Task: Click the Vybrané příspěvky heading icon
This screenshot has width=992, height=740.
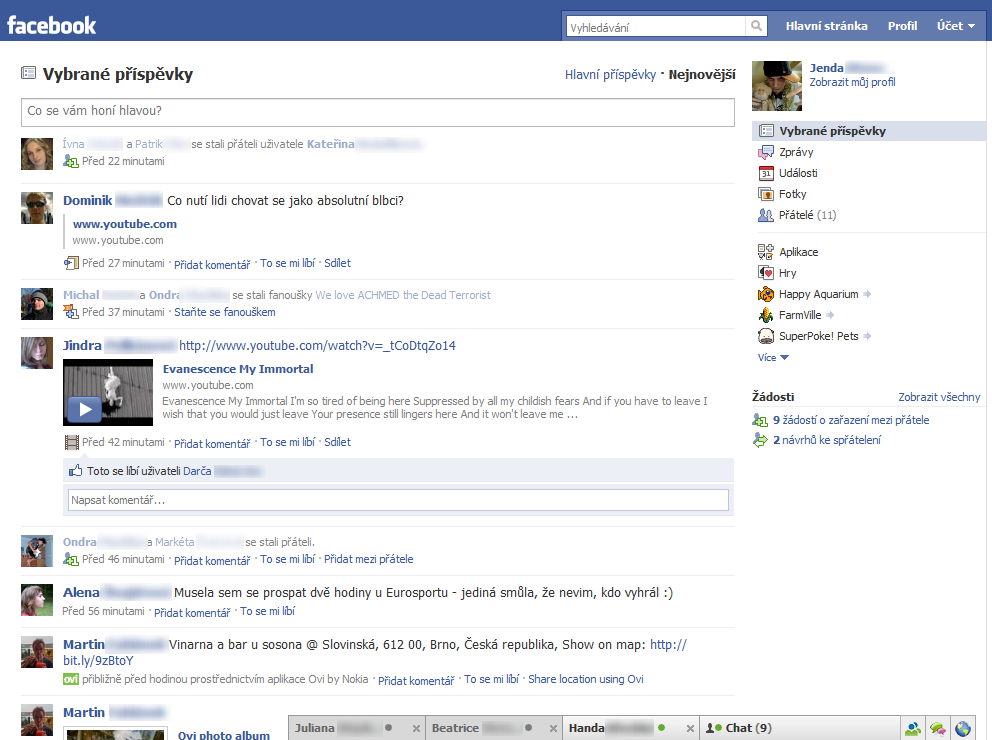Action: click(x=28, y=73)
